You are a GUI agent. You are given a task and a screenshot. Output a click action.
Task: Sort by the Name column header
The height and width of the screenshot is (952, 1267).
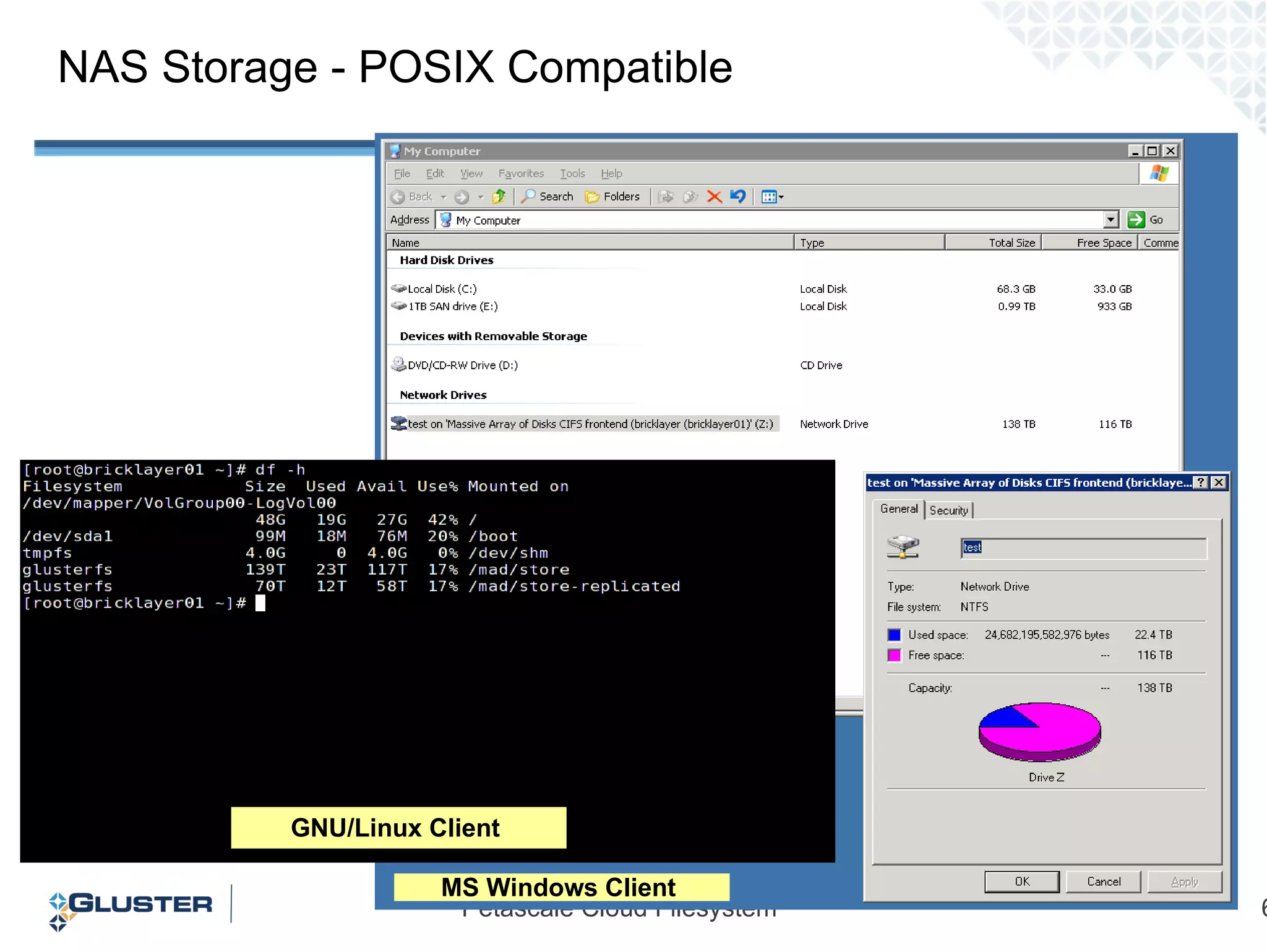(x=590, y=242)
